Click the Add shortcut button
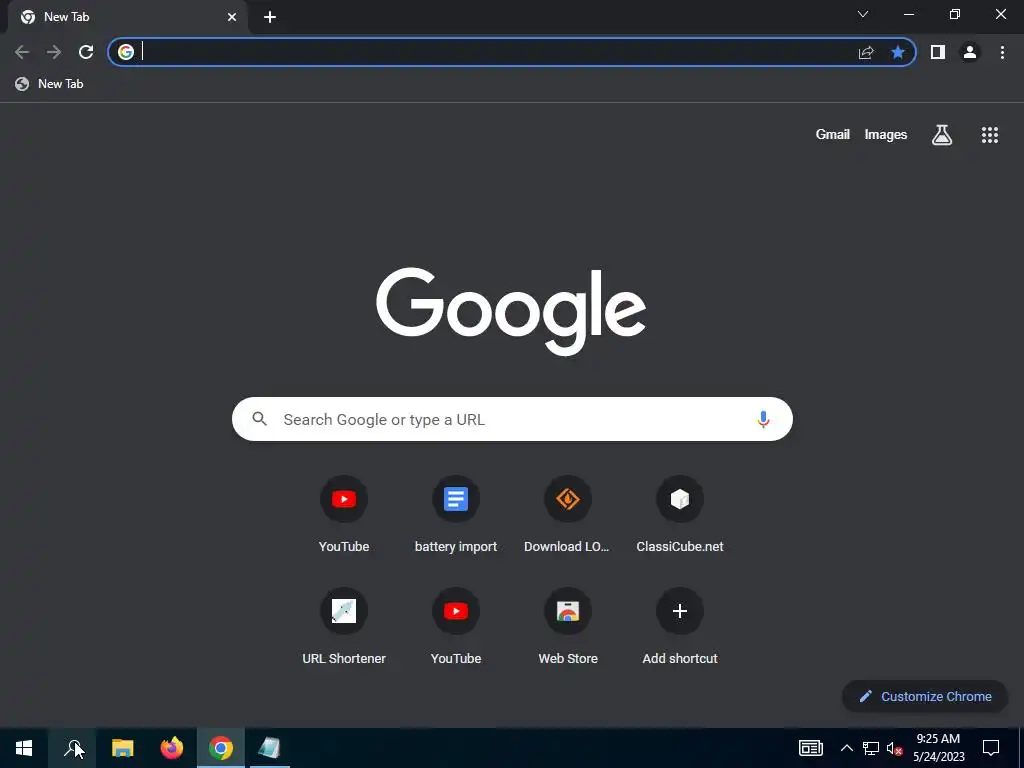Viewport: 1024px width, 768px height. click(x=680, y=626)
